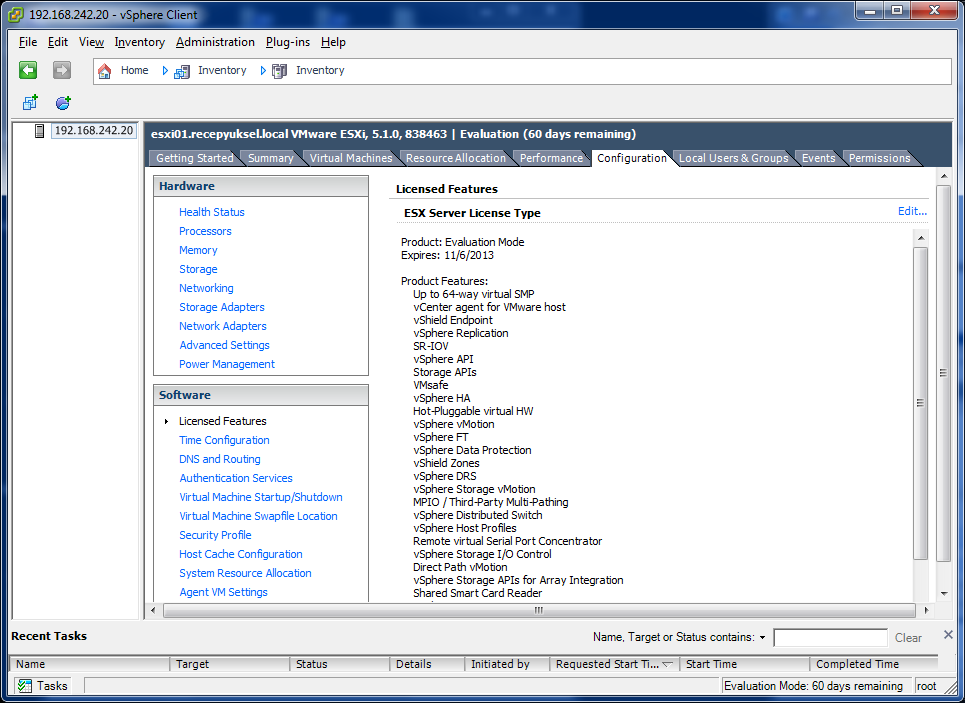Click the New Virtual Machine toolbar icon
This screenshot has width=965, height=703.
[30, 102]
